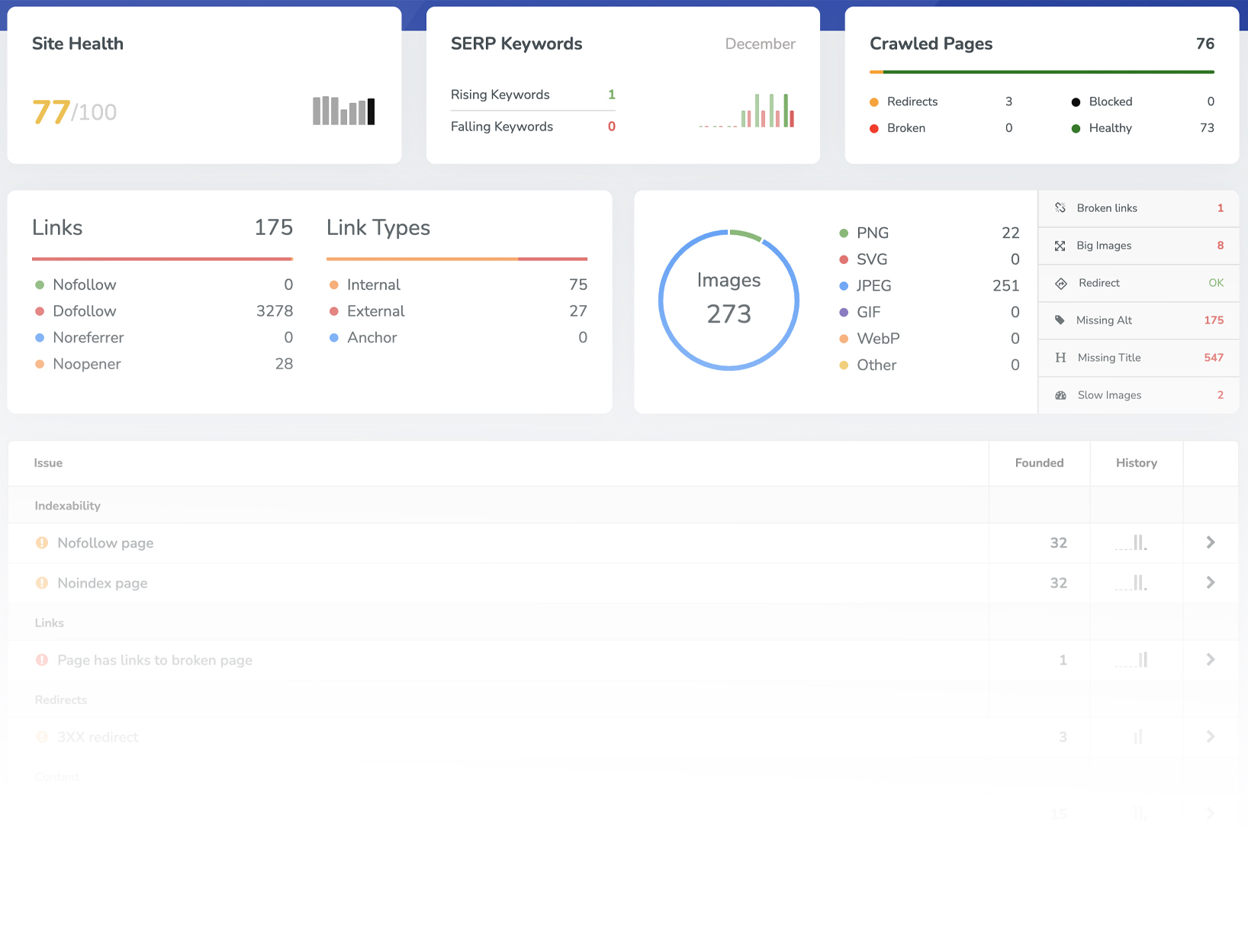
Task: Click history sparkline for Noindex page
Action: (x=1131, y=583)
